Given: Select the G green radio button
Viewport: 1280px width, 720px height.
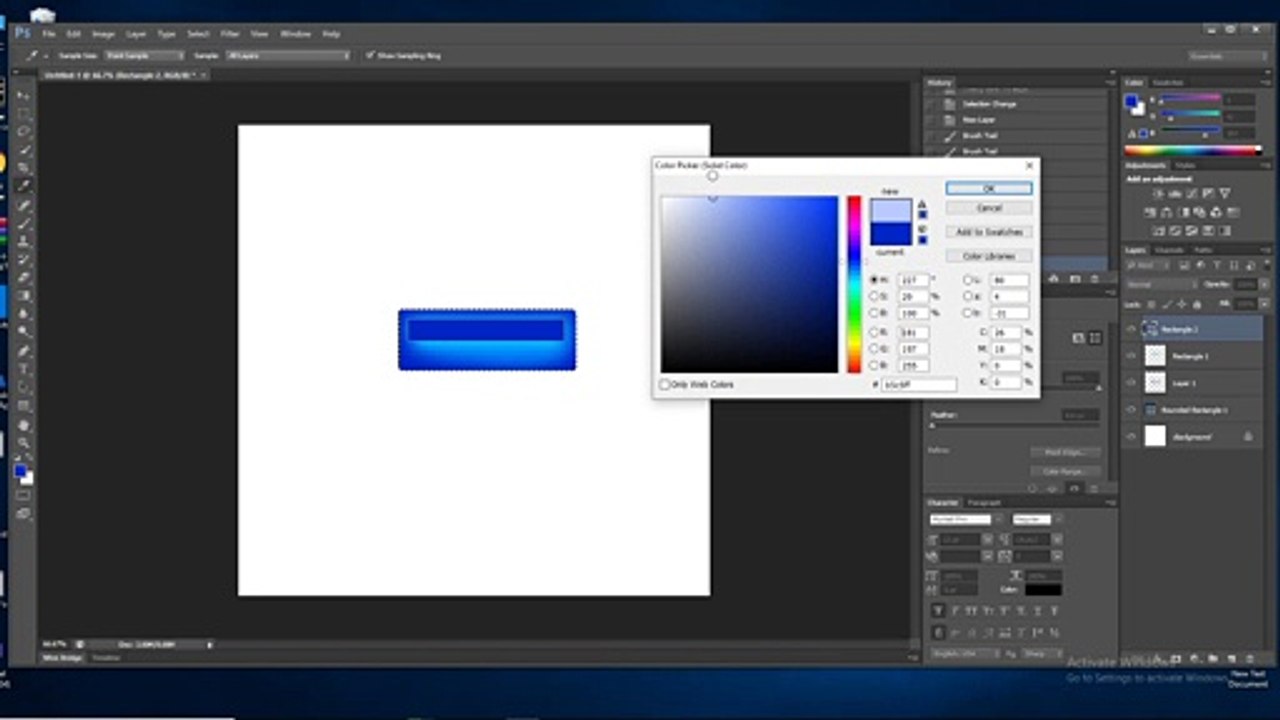Looking at the screenshot, I should point(874,349).
